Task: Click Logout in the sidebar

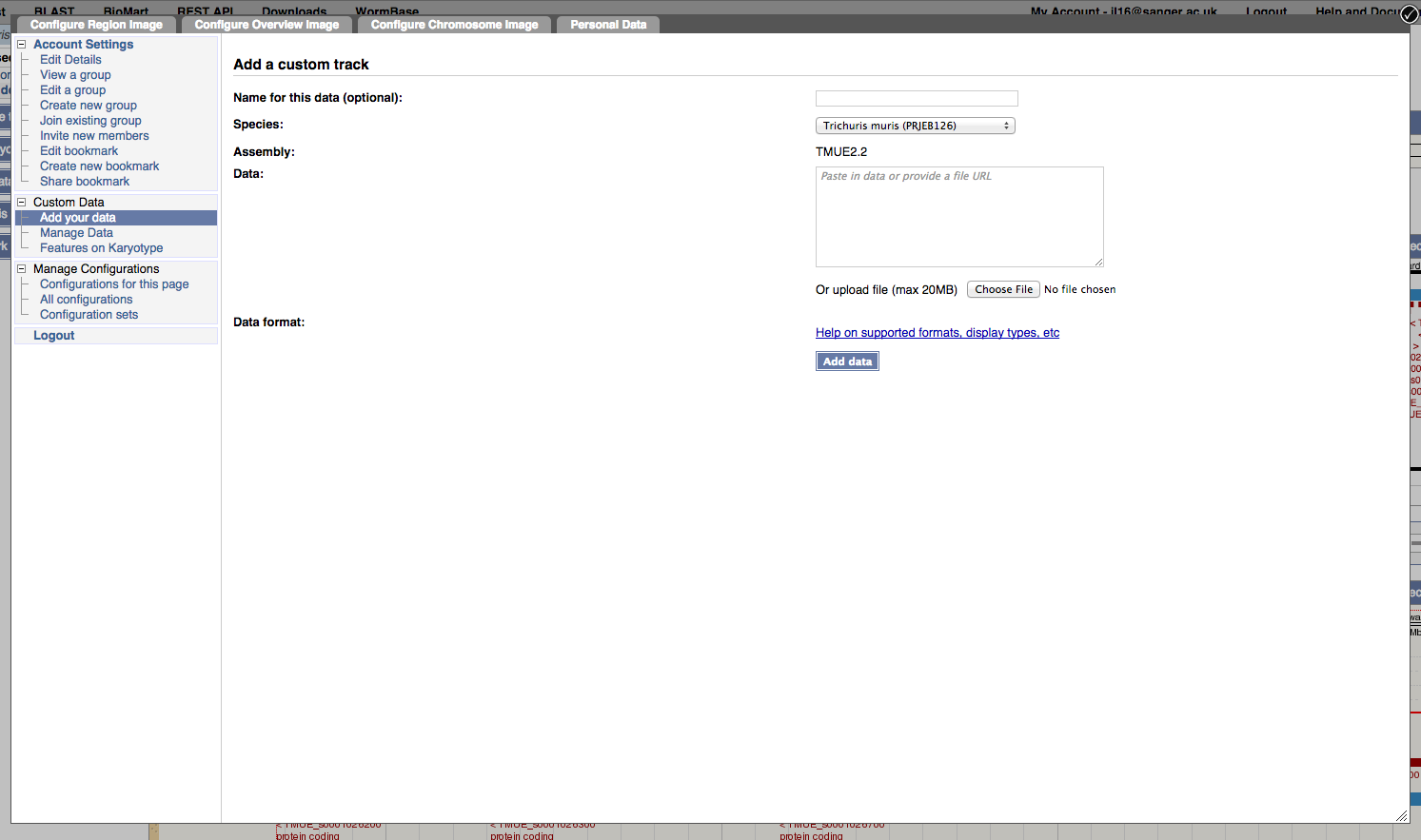Action: click(x=53, y=336)
